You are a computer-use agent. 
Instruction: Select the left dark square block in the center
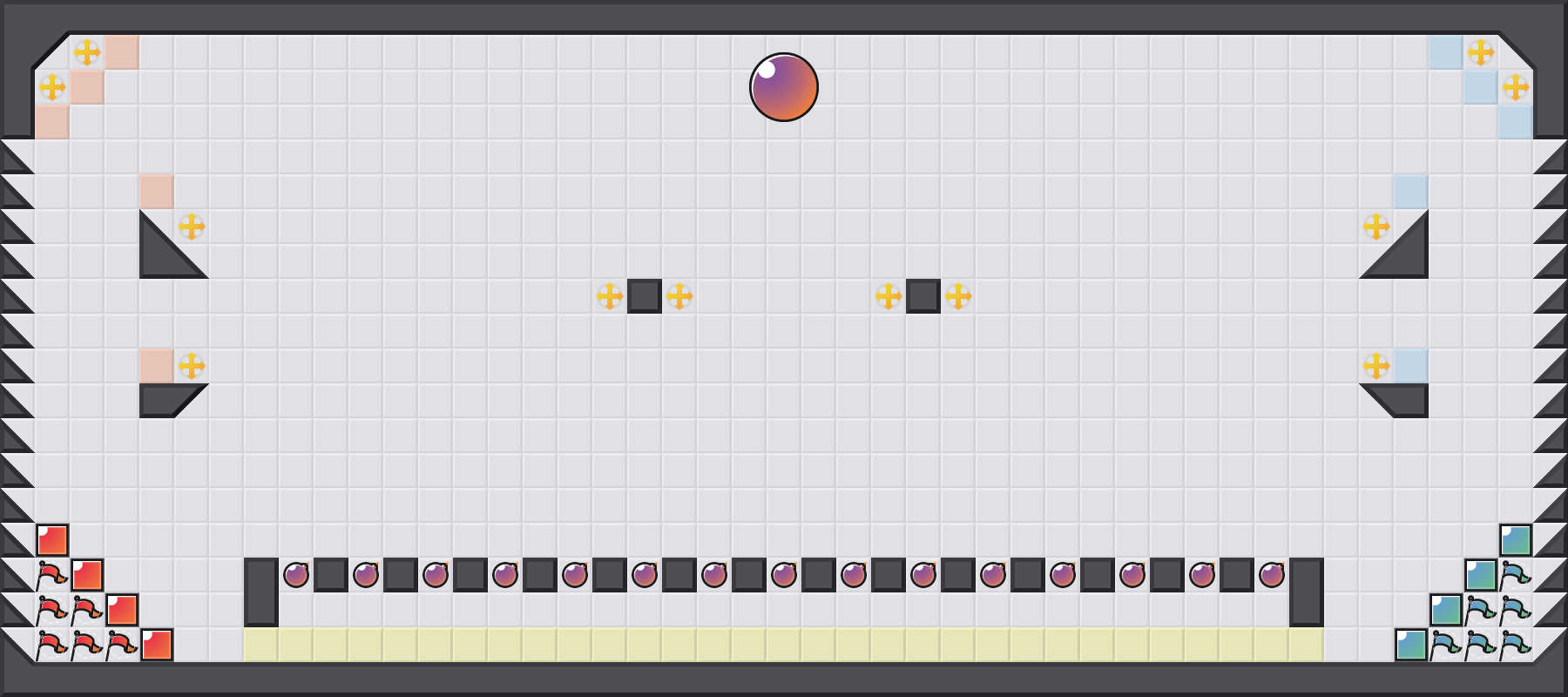click(645, 296)
